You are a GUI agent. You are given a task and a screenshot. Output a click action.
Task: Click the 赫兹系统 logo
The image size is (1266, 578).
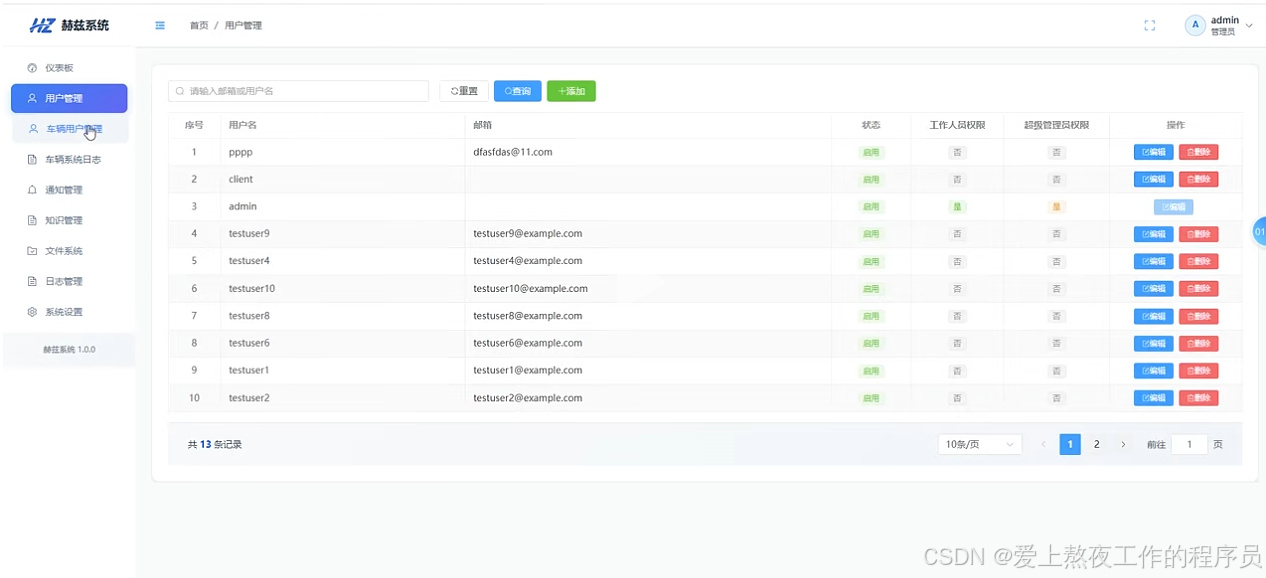[x=69, y=25]
